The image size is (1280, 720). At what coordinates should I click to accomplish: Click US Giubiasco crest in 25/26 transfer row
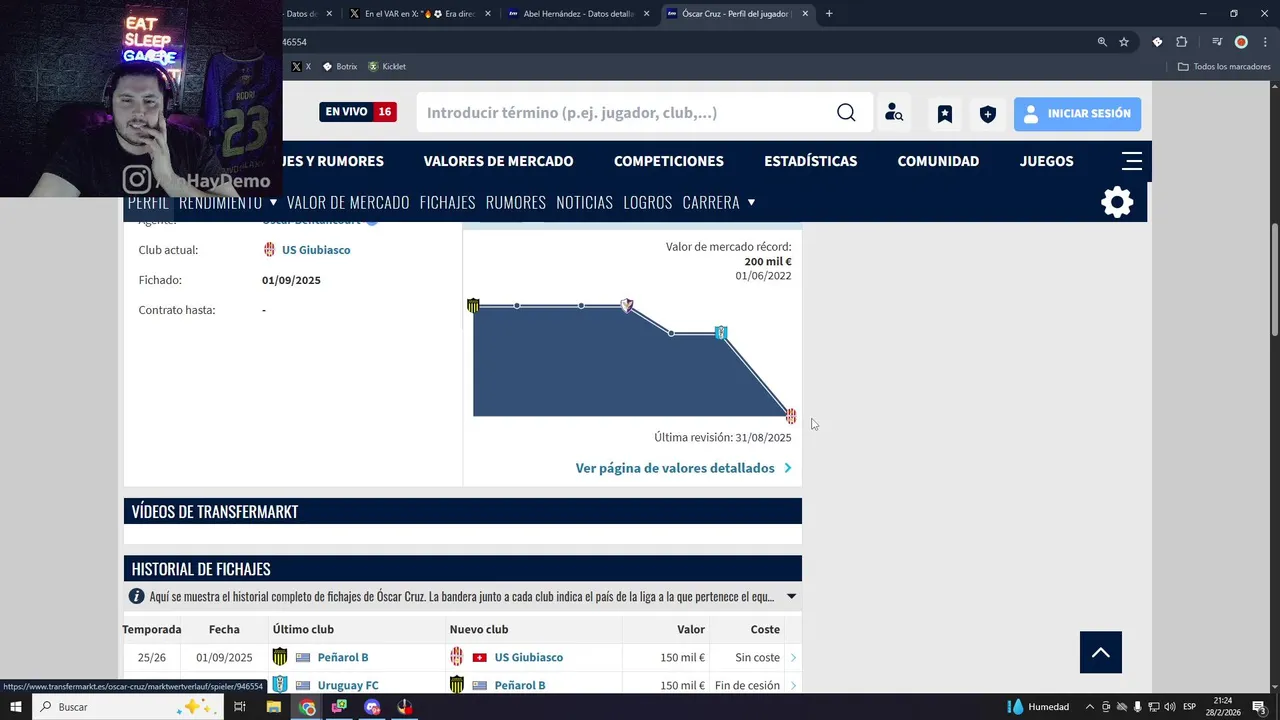pos(457,657)
